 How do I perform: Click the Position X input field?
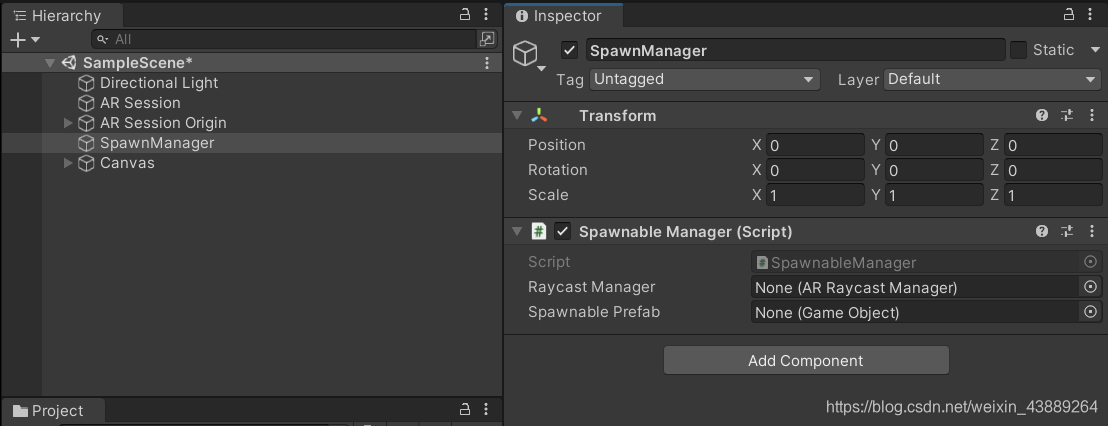point(815,146)
